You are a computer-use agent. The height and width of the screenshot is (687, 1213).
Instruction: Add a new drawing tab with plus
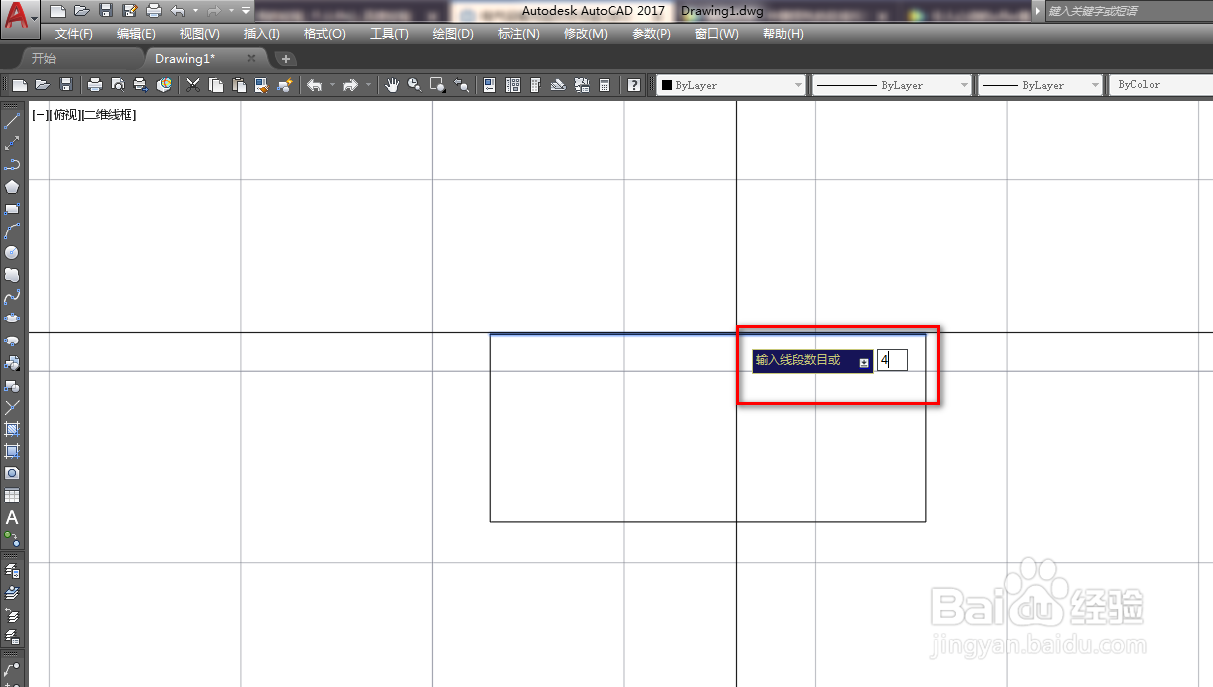[286, 59]
